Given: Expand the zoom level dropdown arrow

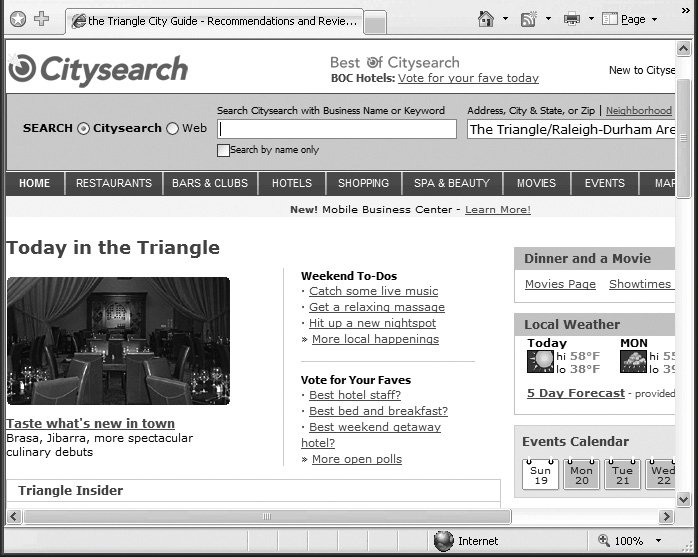Looking at the screenshot, I should pos(660,541).
